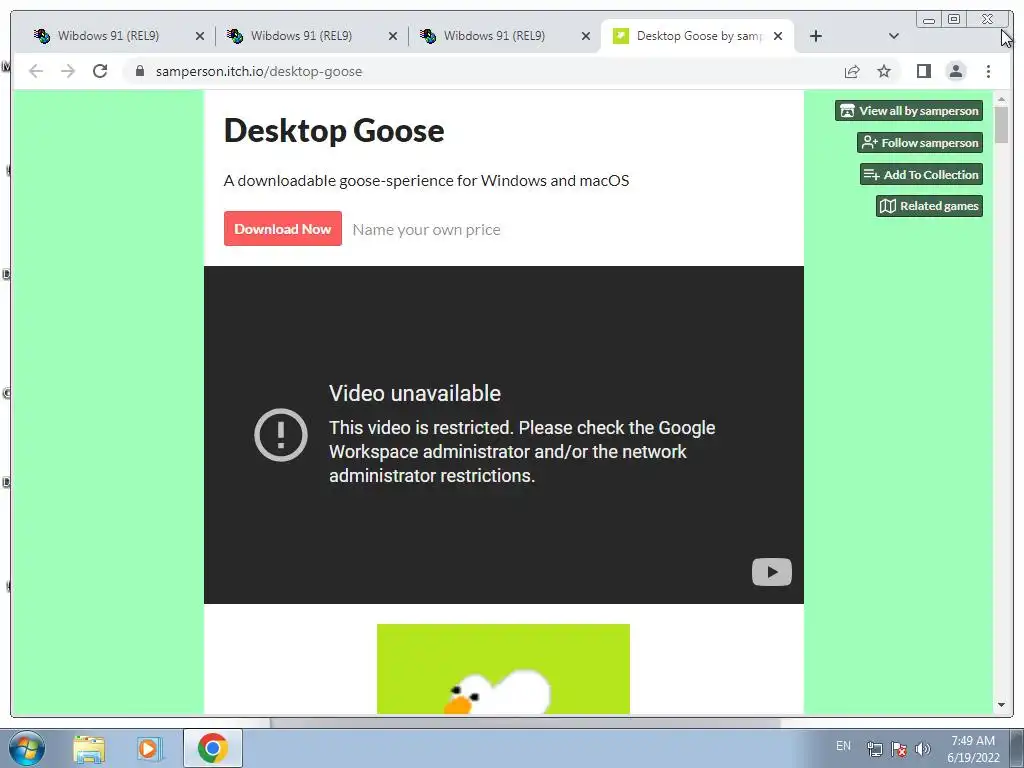Click the goose-sperience tagline text
This screenshot has height=768, width=1024.
coord(426,180)
